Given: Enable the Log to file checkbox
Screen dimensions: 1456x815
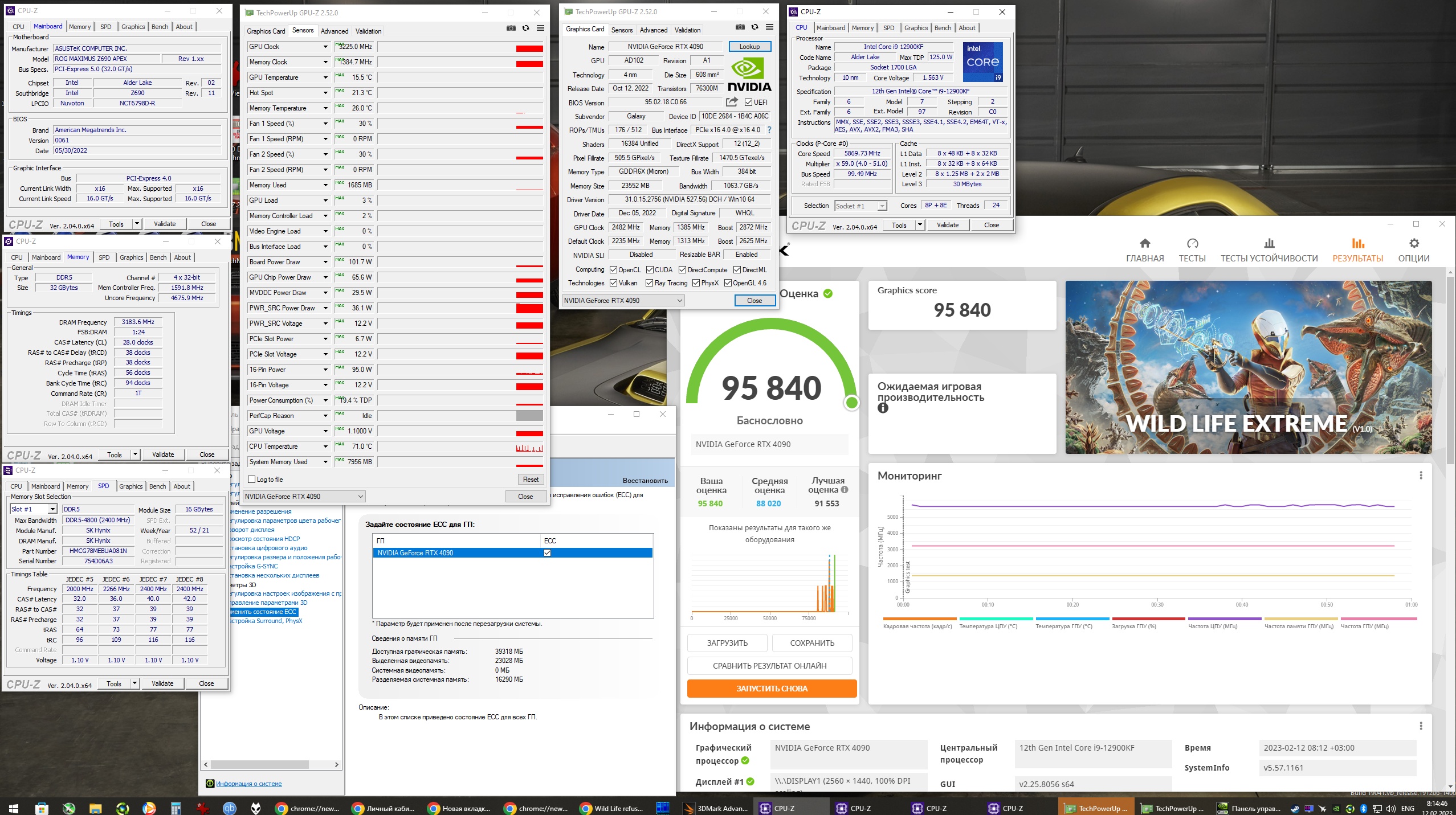Looking at the screenshot, I should coord(252,480).
